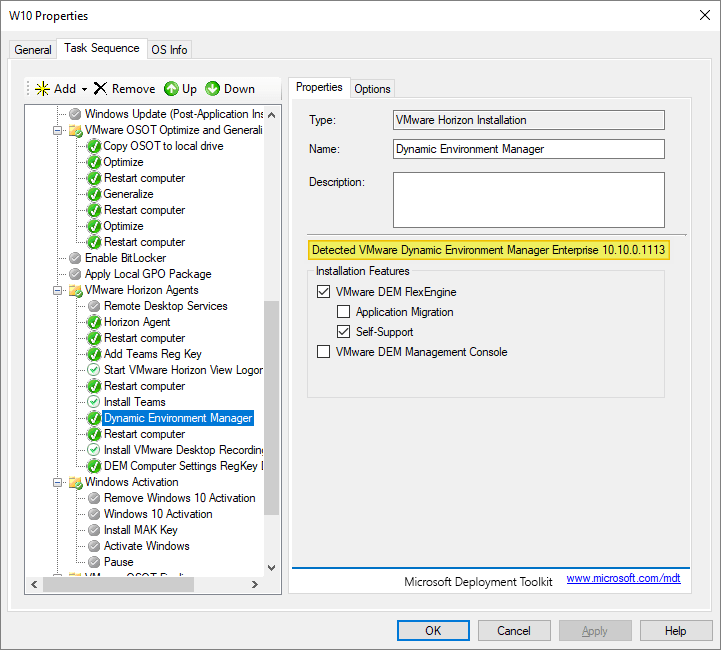The image size is (721, 650).
Task: Collapse the VMware Horizon Agents group
Action: tap(57, 290)
